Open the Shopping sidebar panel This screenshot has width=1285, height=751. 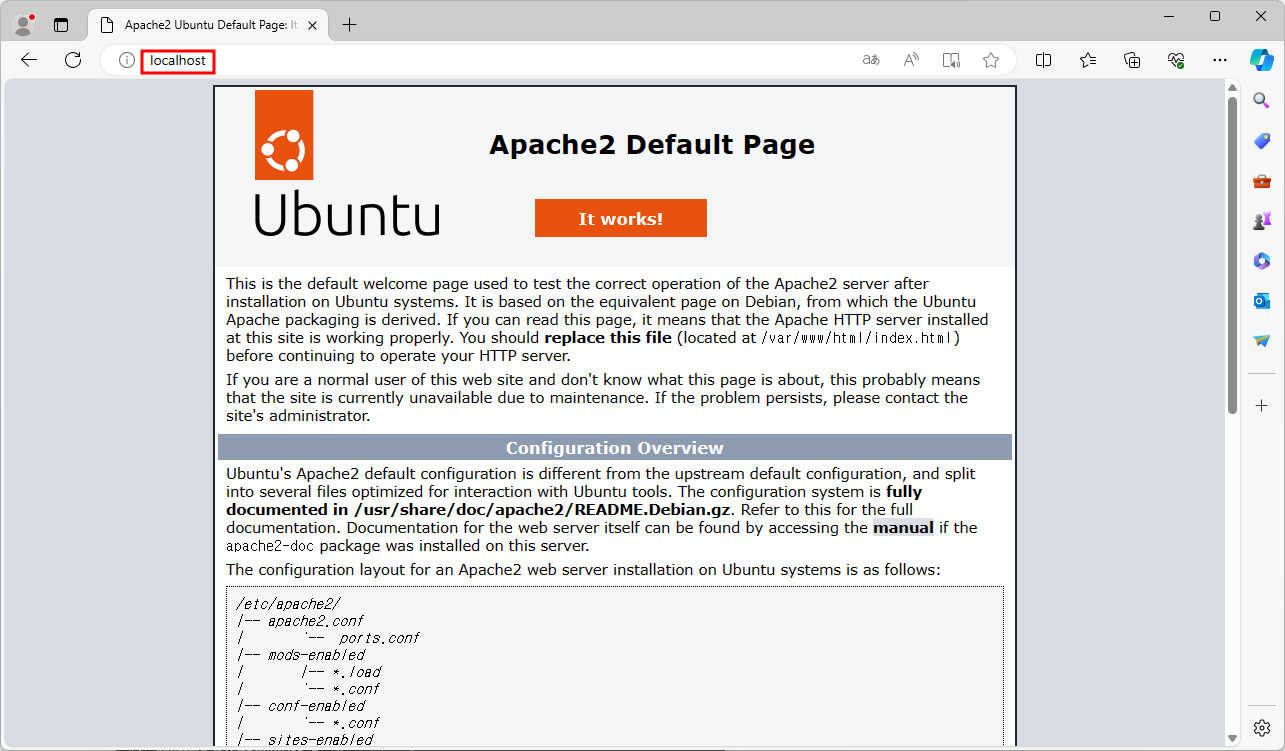point(1261,140)
